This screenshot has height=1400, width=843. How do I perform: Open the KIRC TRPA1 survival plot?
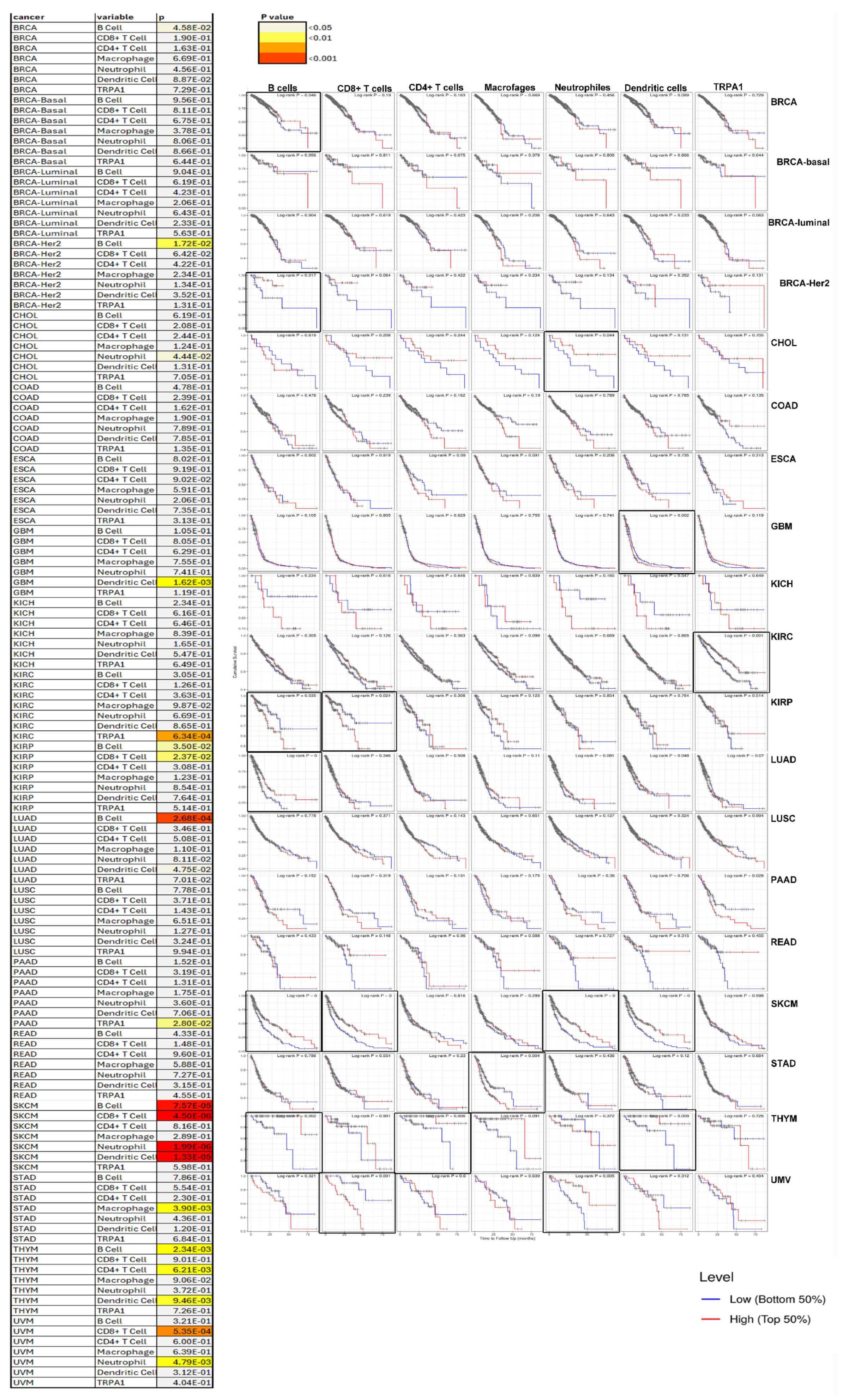(731, 662)
